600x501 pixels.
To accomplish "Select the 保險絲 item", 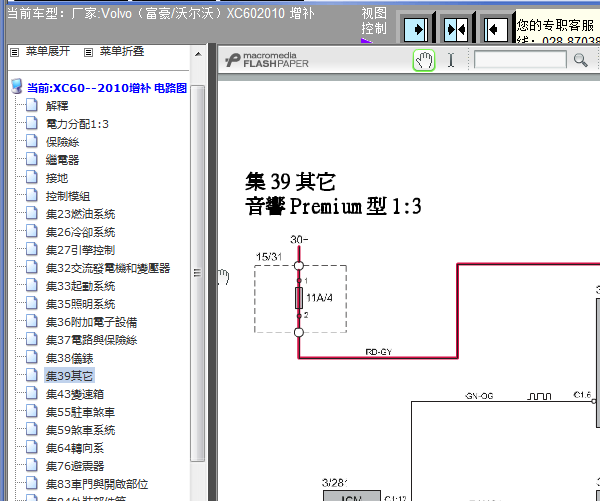I will click(x=62, y=142).
